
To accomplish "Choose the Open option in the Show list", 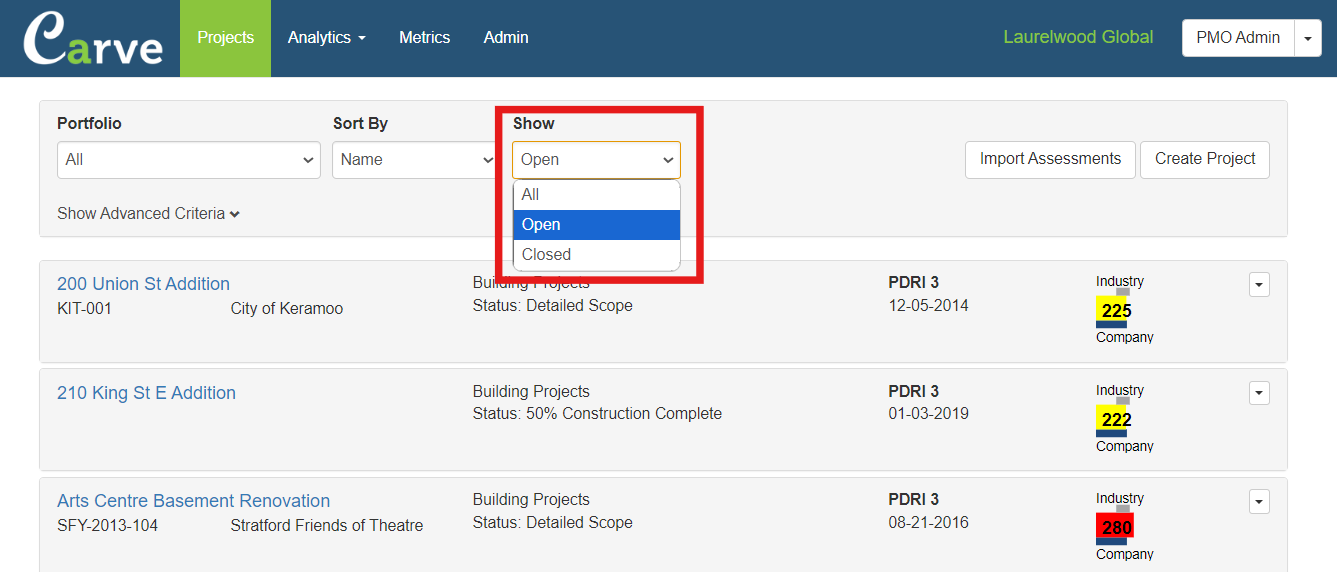I will click(x=596, y=225).
